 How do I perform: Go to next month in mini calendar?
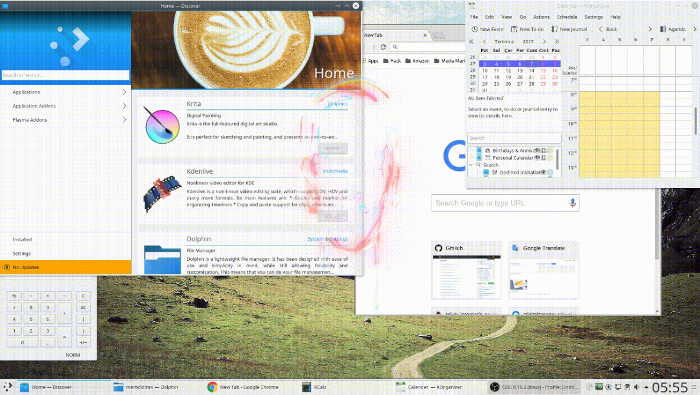544,42
